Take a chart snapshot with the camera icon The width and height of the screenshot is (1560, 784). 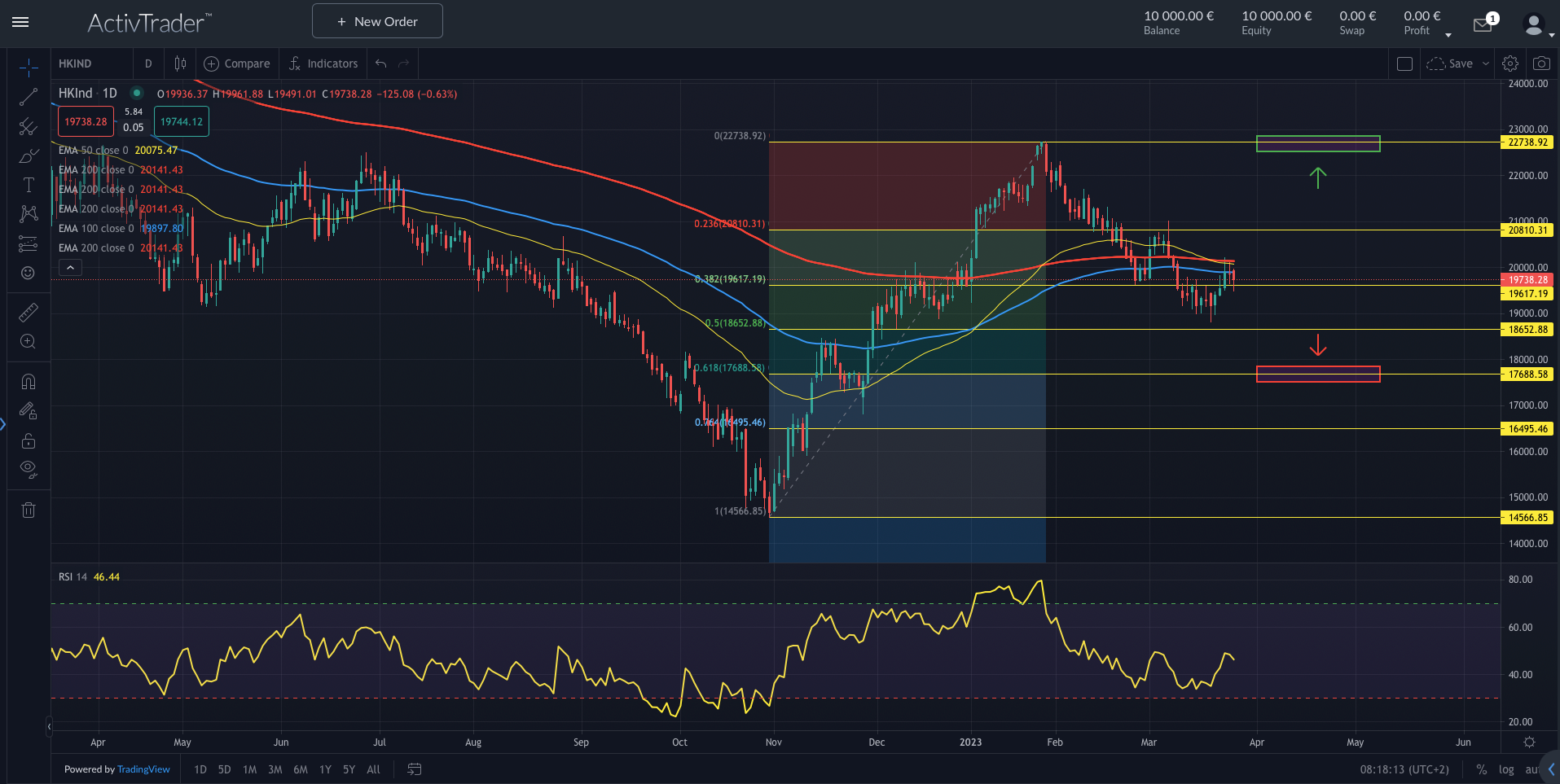pos(1542,63)
